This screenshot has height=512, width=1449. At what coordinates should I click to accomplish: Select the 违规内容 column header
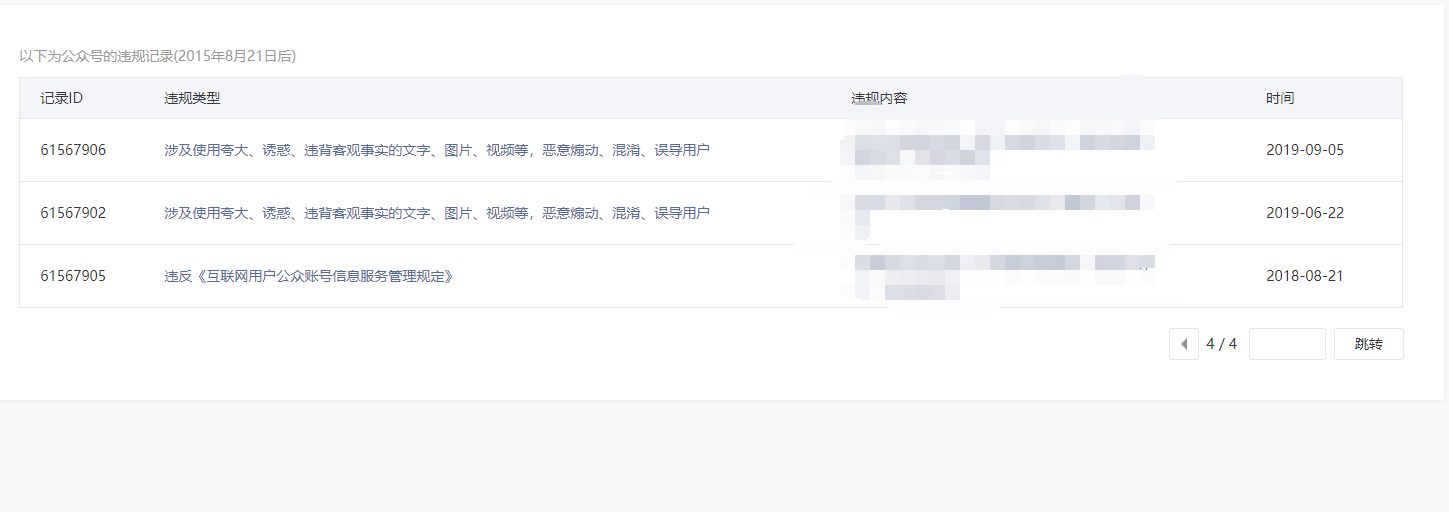point(879,98)
